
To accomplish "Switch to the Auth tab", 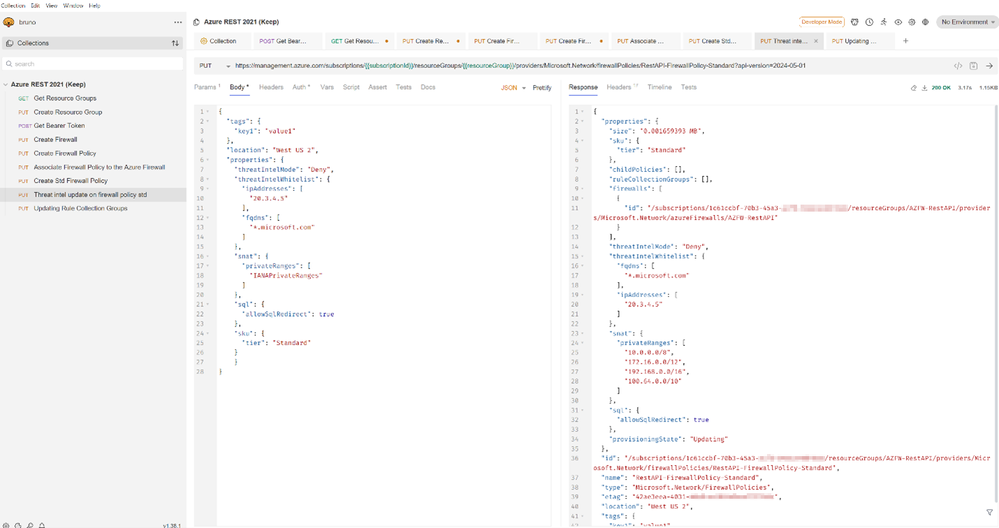I will point(301,87).
